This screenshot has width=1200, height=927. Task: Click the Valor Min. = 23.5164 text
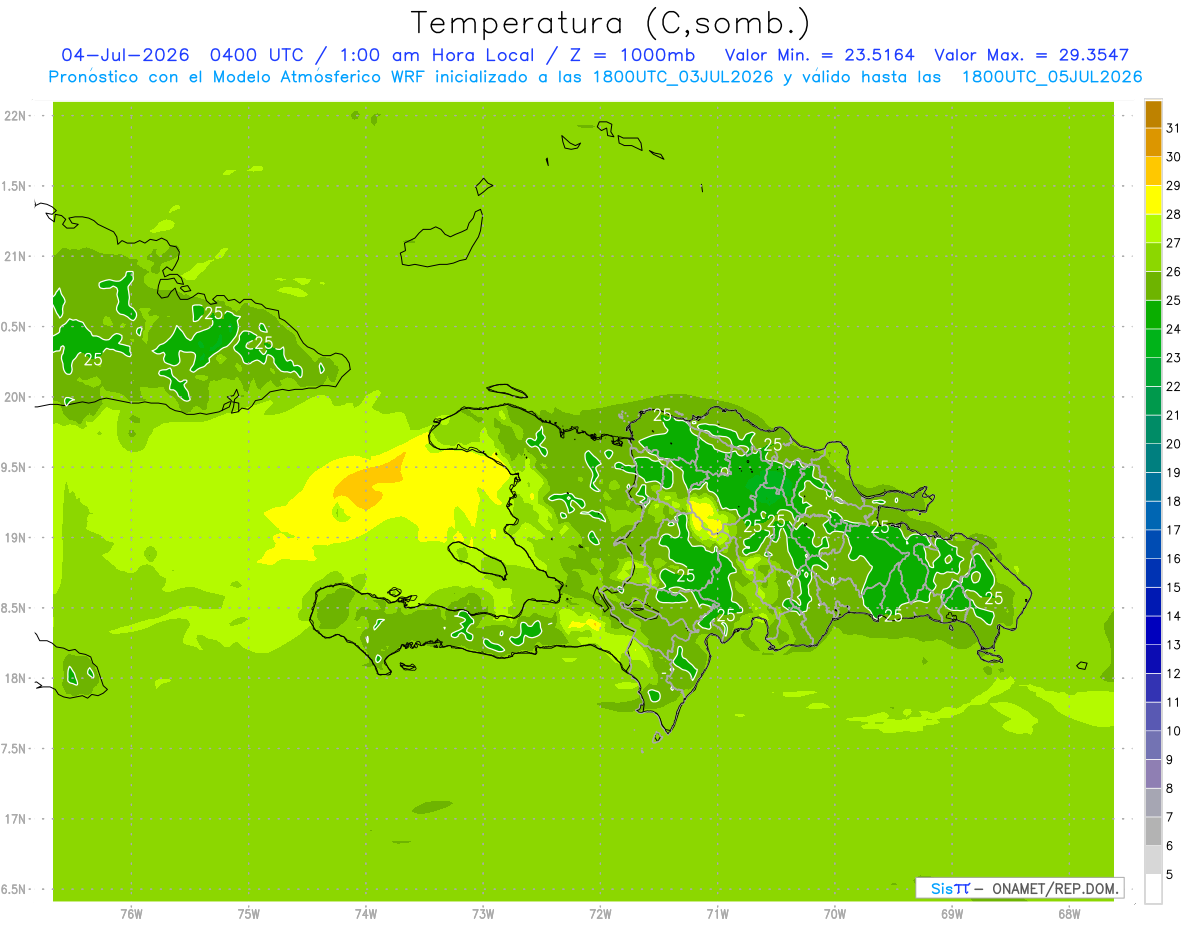click(820, 55)
